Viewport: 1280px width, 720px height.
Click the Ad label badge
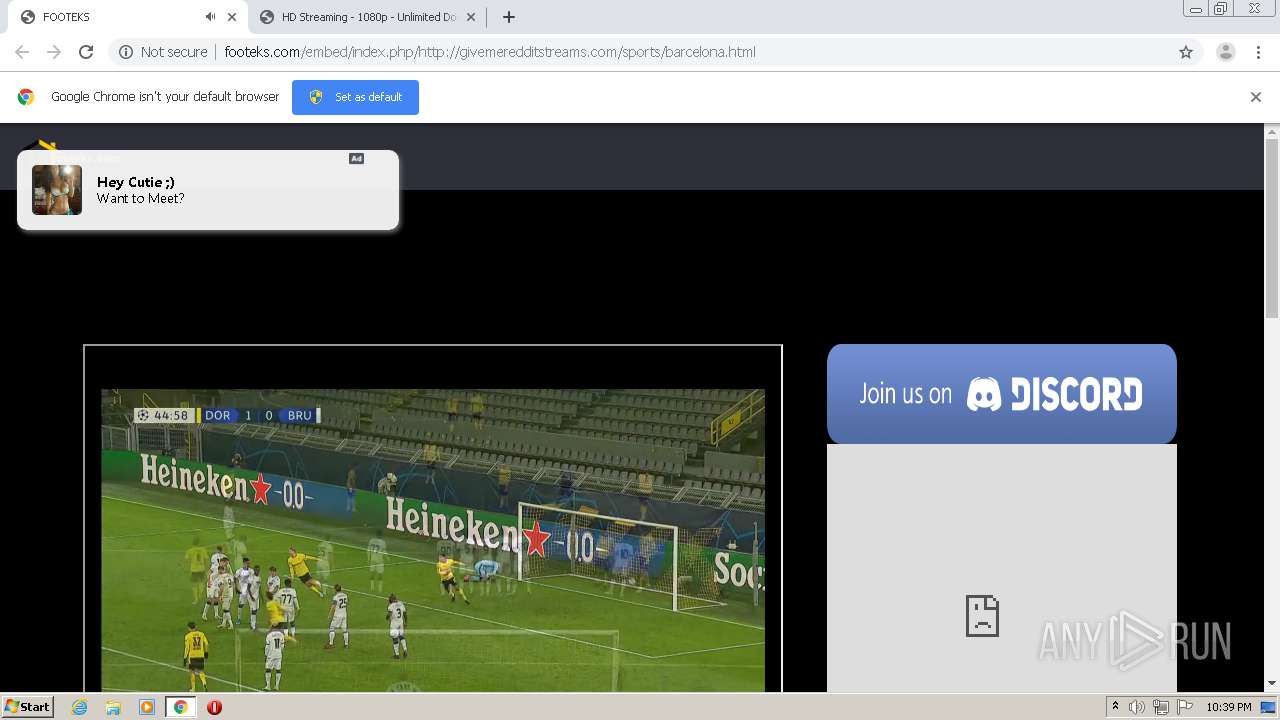[x=356, y=158]
